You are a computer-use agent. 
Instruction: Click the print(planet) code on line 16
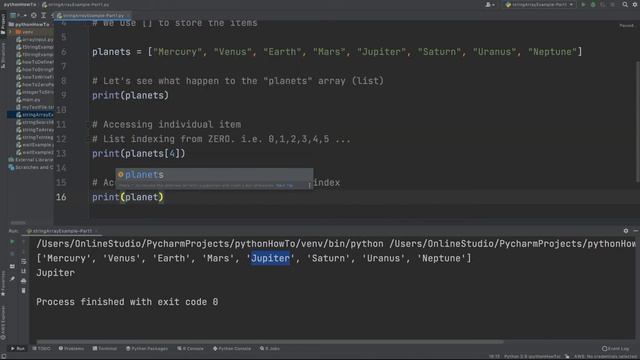[x=128, y=197]
